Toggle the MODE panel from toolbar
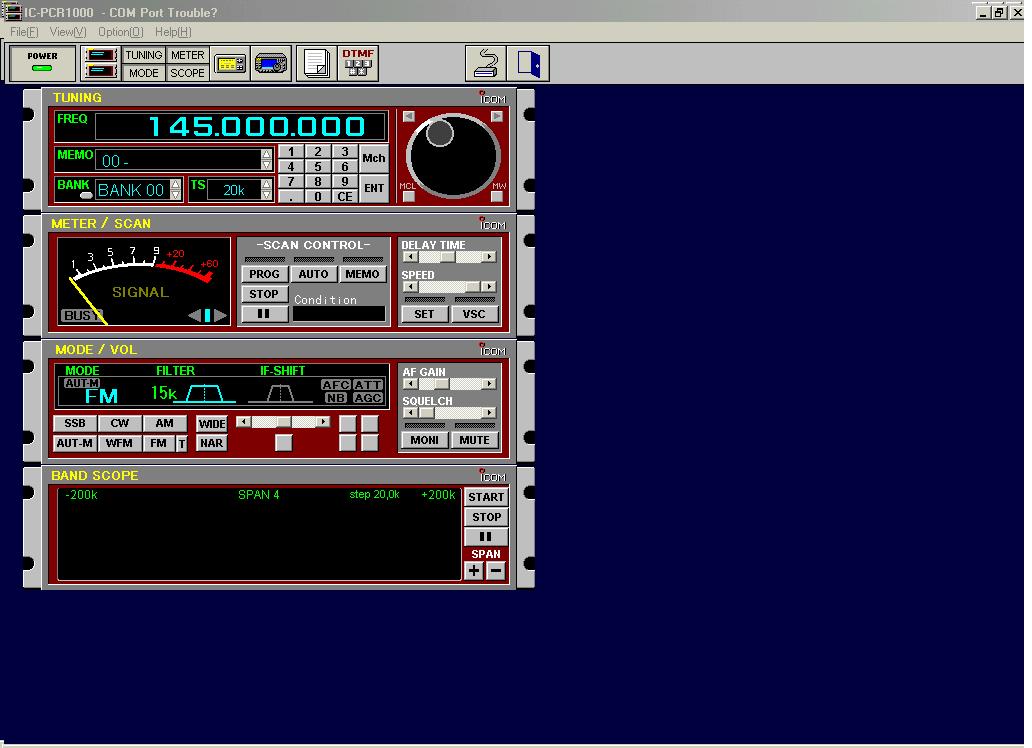This screenshot has width=1032, height=748. (x=143, y=72)
